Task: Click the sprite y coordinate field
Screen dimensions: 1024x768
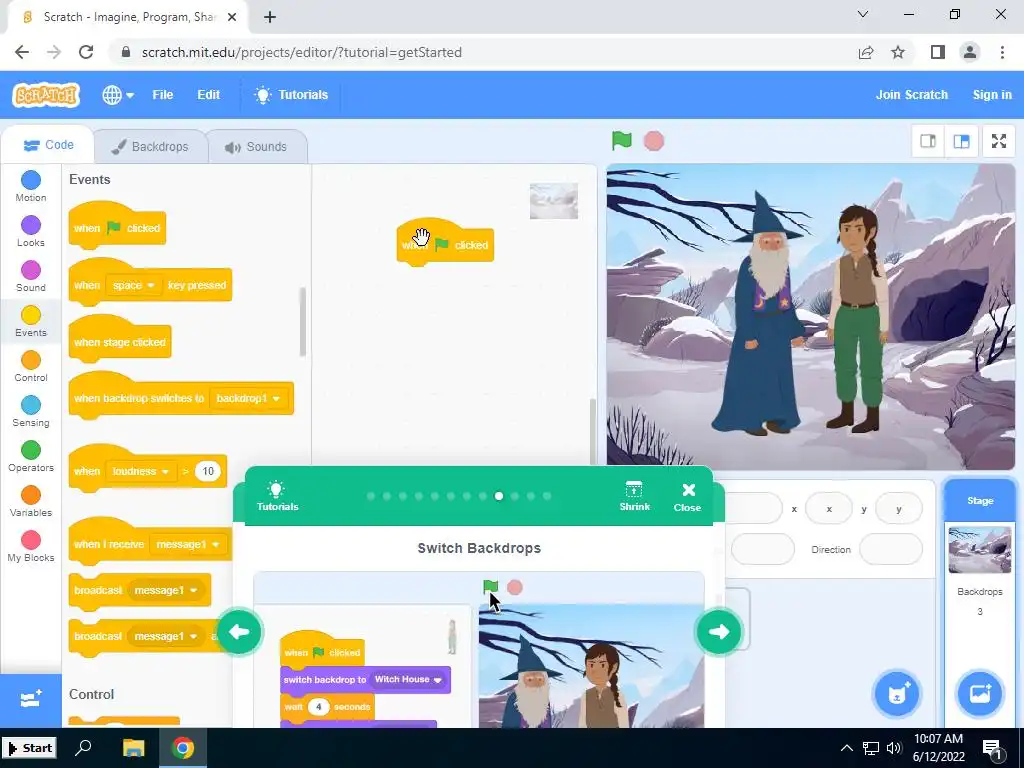Action: [x=899, y=509]
